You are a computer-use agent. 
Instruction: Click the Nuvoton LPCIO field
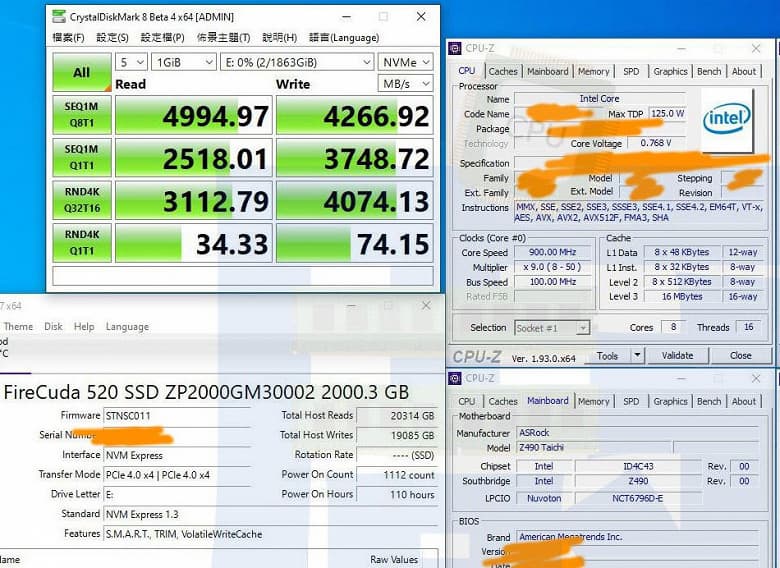pos(544,498)
